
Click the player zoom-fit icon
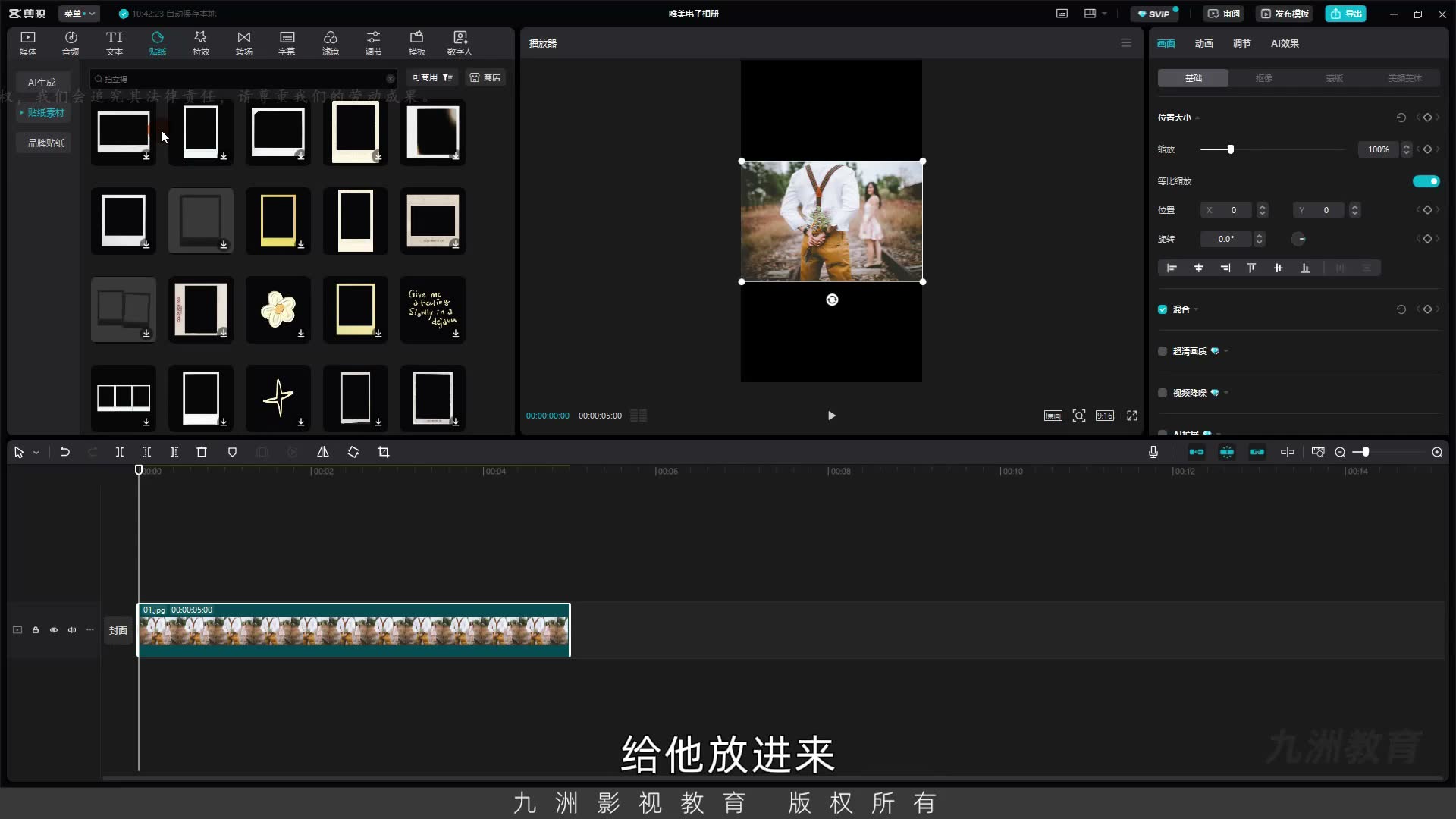pos(1079,416)
